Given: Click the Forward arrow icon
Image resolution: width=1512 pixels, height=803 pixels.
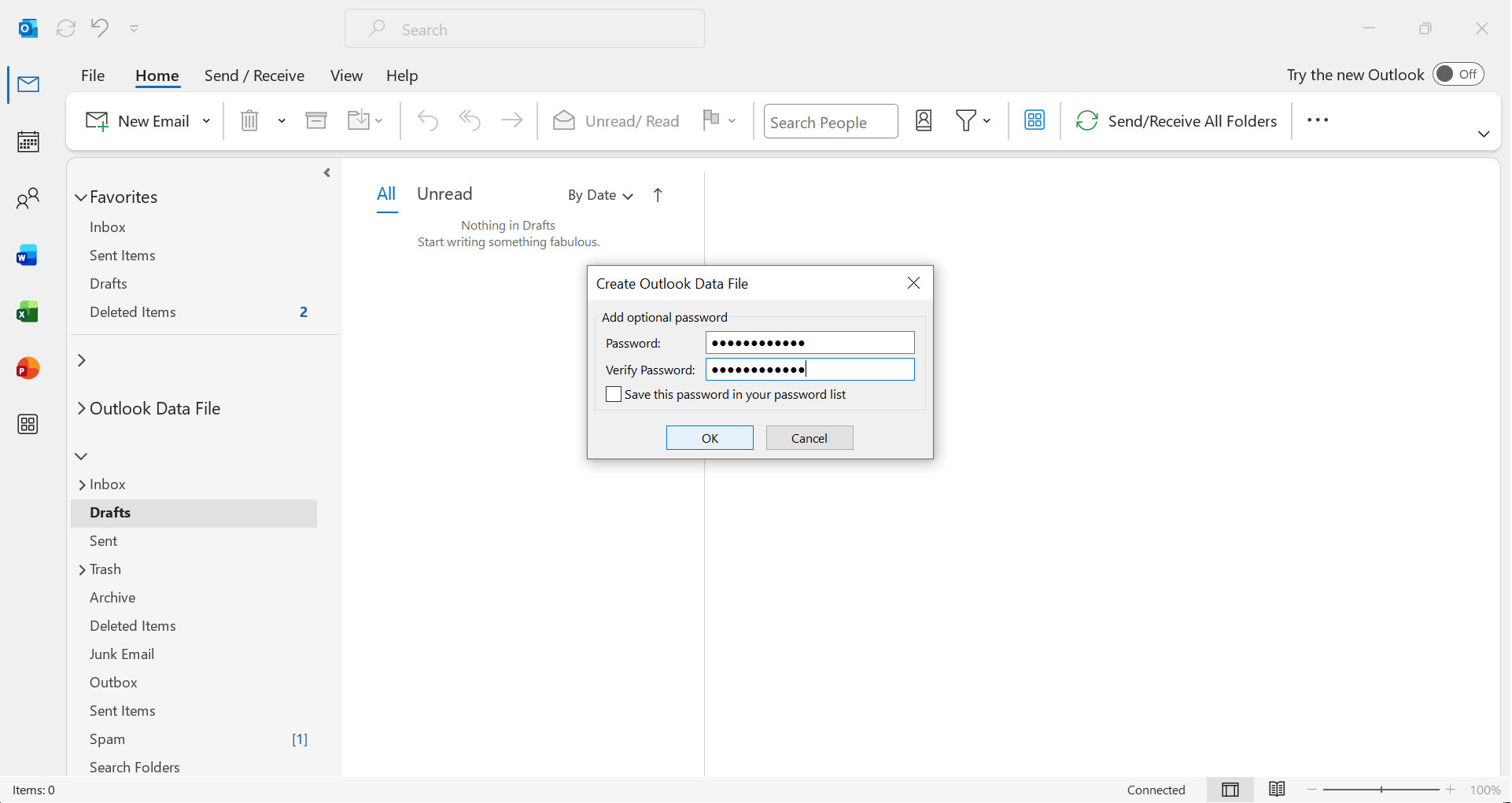Looking at the screenshot, I should 512,120.
